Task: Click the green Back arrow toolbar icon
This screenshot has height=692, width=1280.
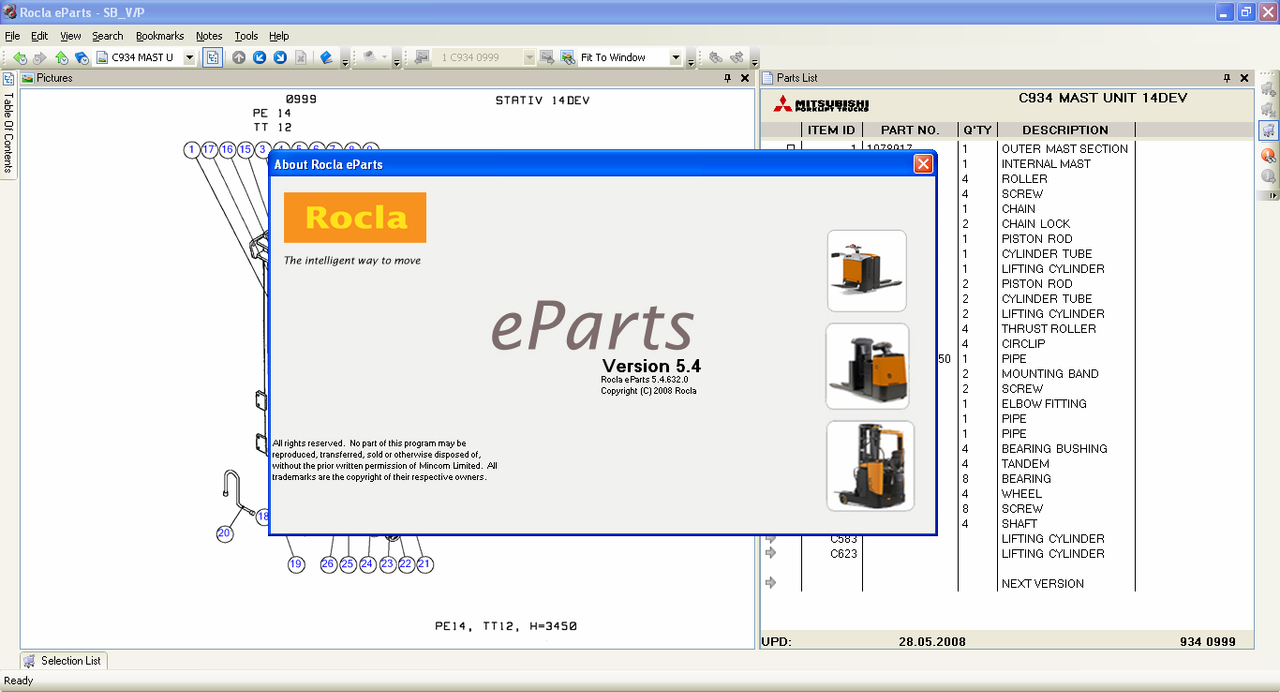Action: point(20,58)
